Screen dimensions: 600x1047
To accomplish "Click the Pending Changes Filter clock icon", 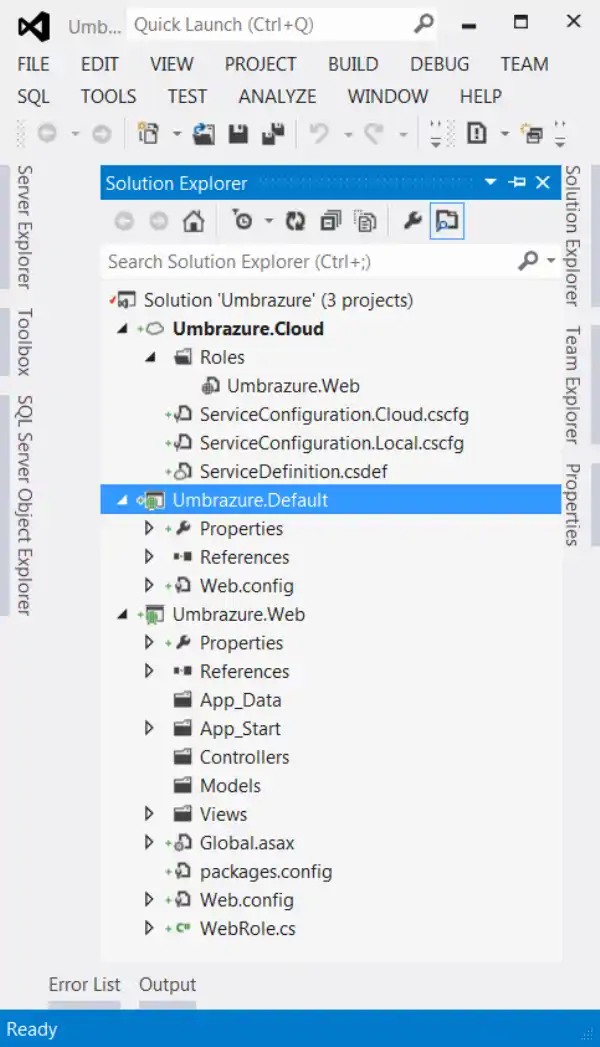I will (x=242, y=220).
